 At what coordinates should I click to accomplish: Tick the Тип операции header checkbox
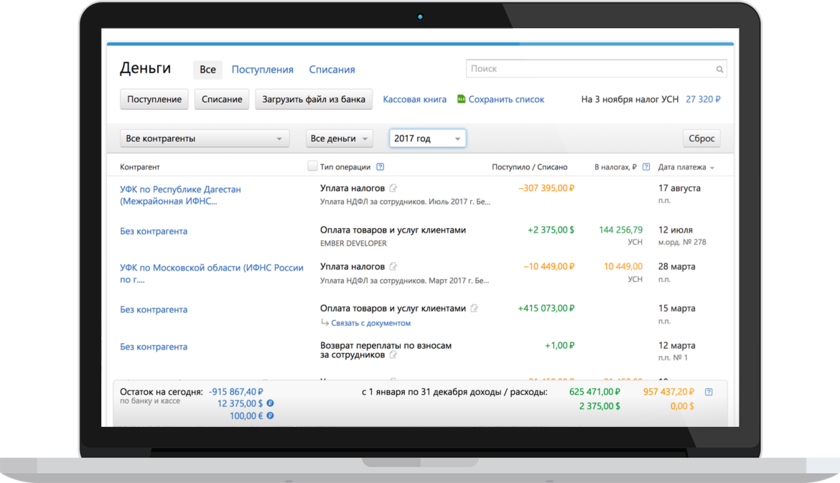(x=313, y=167)
